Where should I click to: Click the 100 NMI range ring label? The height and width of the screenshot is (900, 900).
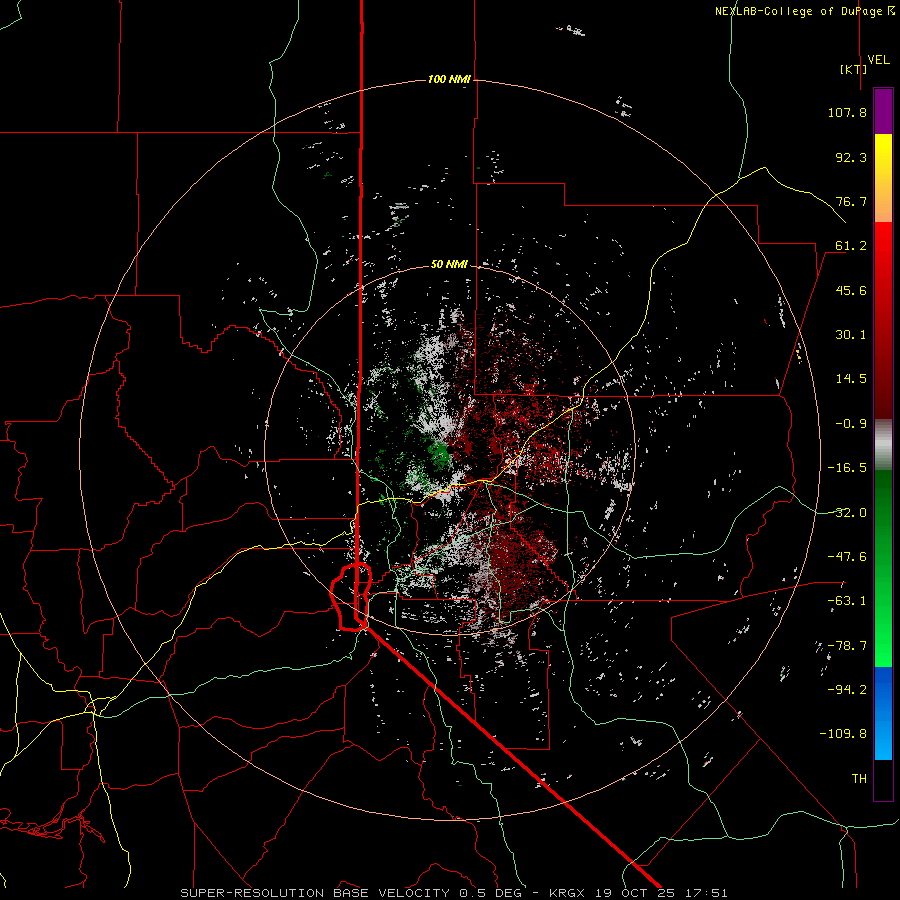tap(449, 79)
